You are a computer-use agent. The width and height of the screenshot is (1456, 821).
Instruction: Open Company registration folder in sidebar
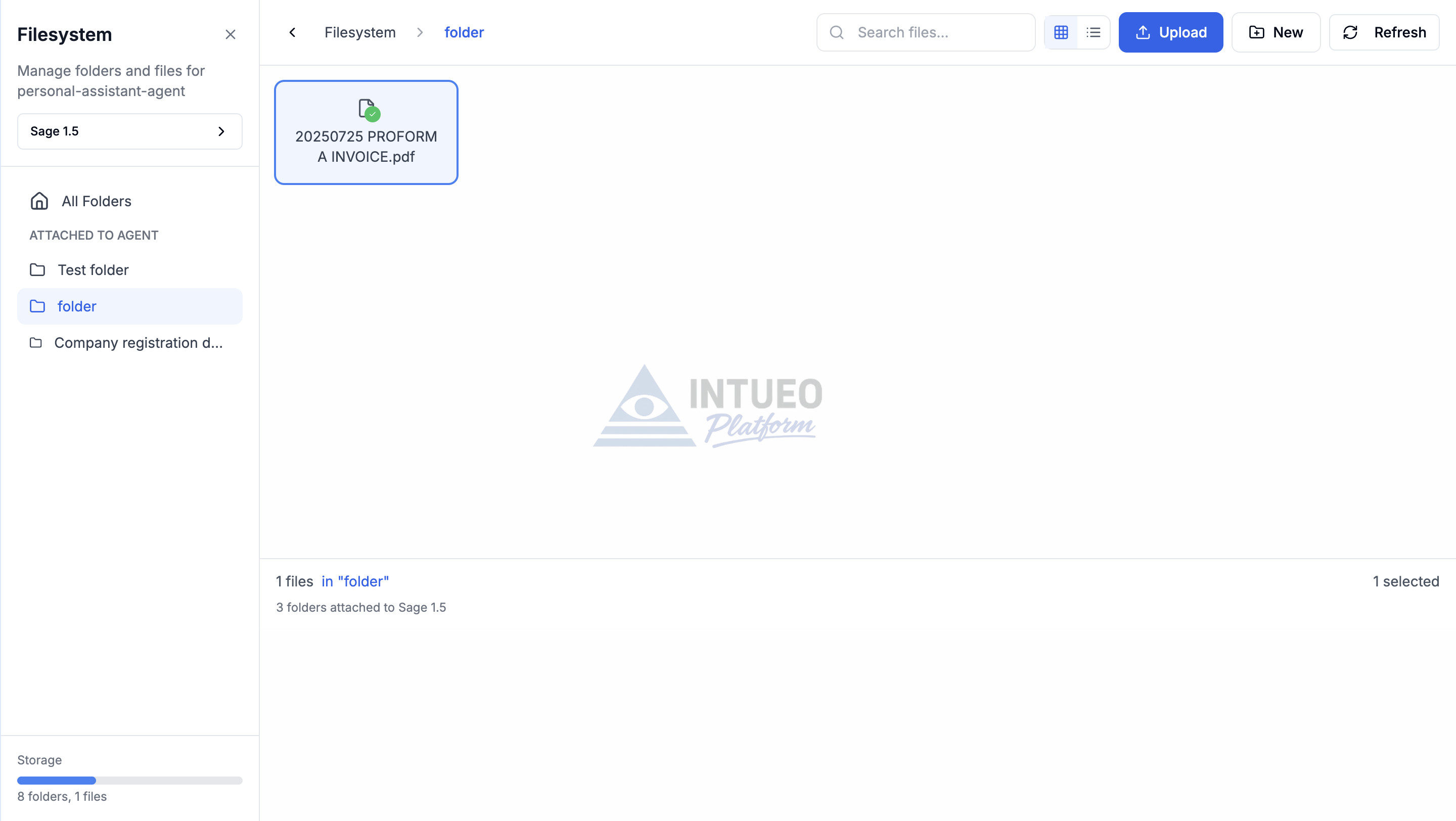pyautogui.click(x=138, y=342)
